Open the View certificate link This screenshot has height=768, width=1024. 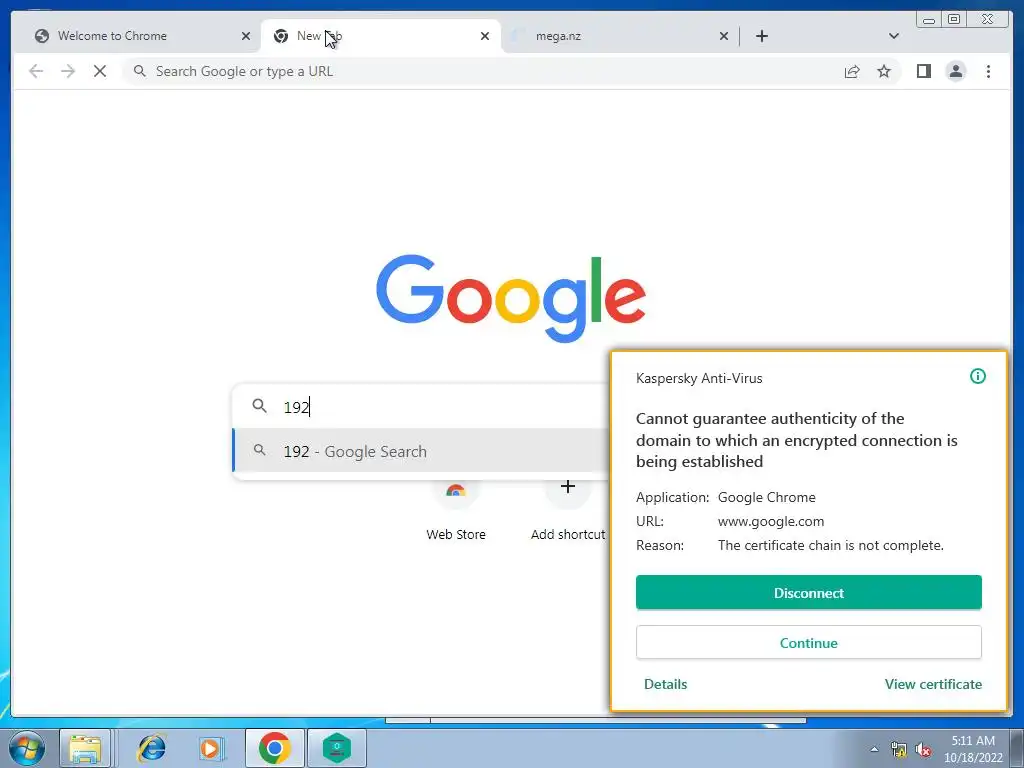tap(933, 684)
